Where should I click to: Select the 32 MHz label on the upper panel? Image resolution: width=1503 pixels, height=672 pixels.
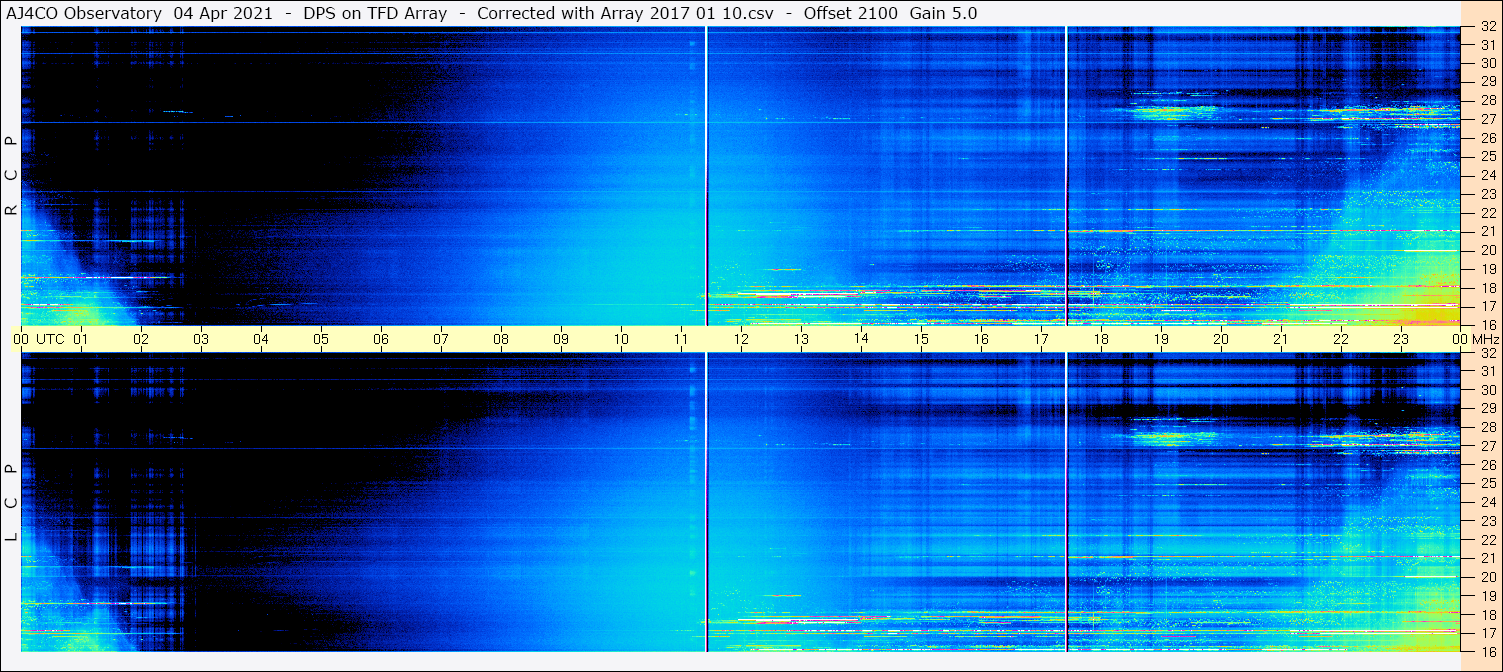1487,27
